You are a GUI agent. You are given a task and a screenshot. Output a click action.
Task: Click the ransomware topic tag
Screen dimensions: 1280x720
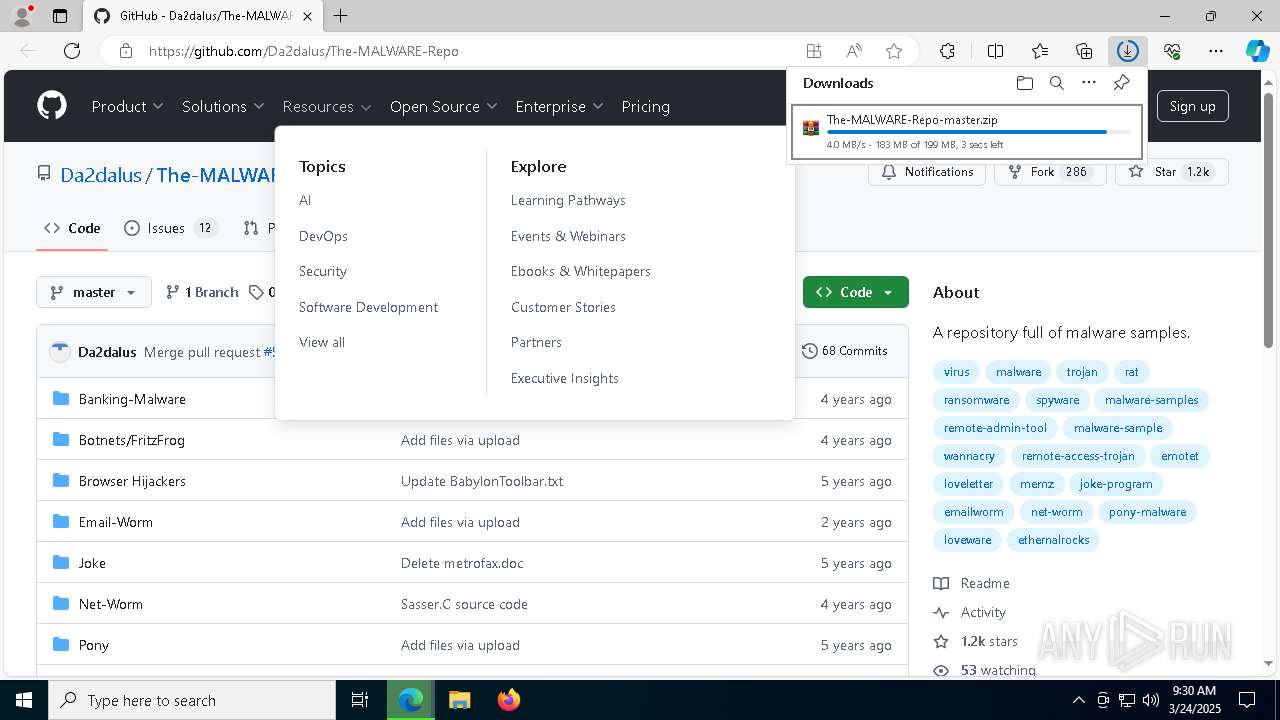tap(977, 400)
